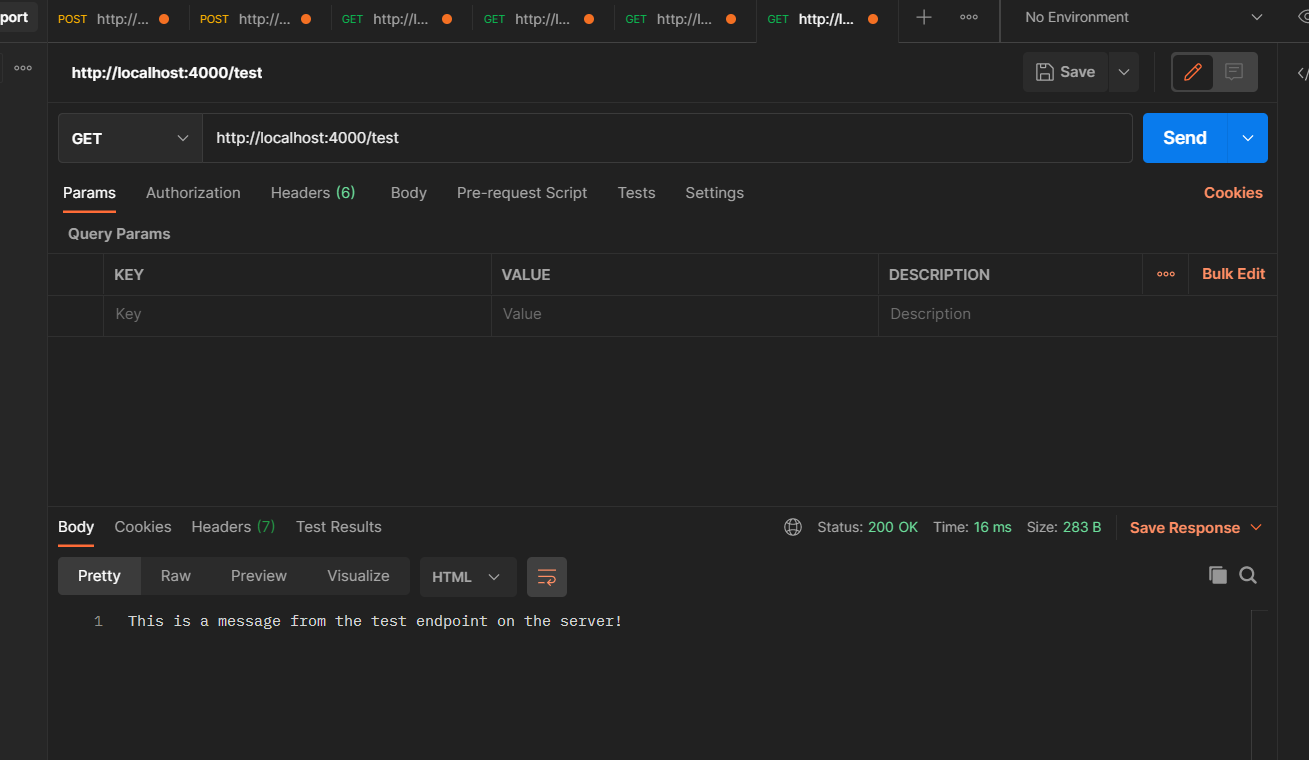Screen dimensions: 1309x760
Task: Click the comments icon next to the pencil
Action: (x=1234, y=71)
